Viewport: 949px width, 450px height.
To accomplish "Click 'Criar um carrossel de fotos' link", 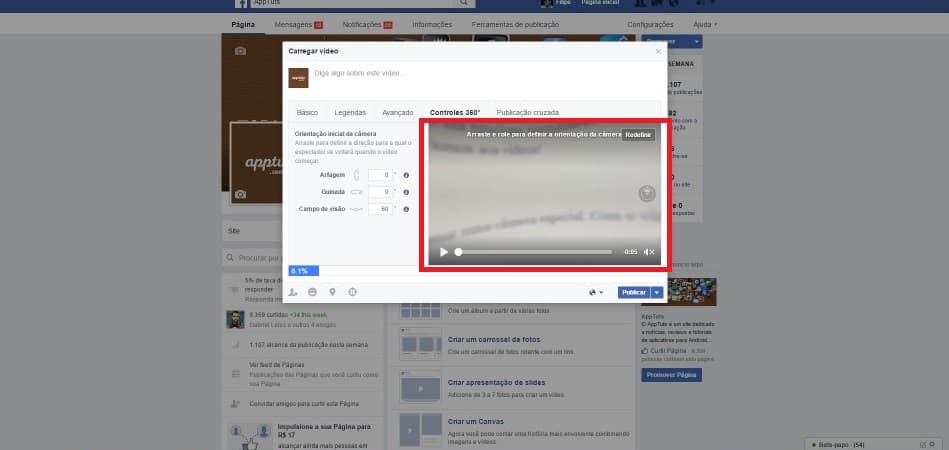I will tap(494, 340).
